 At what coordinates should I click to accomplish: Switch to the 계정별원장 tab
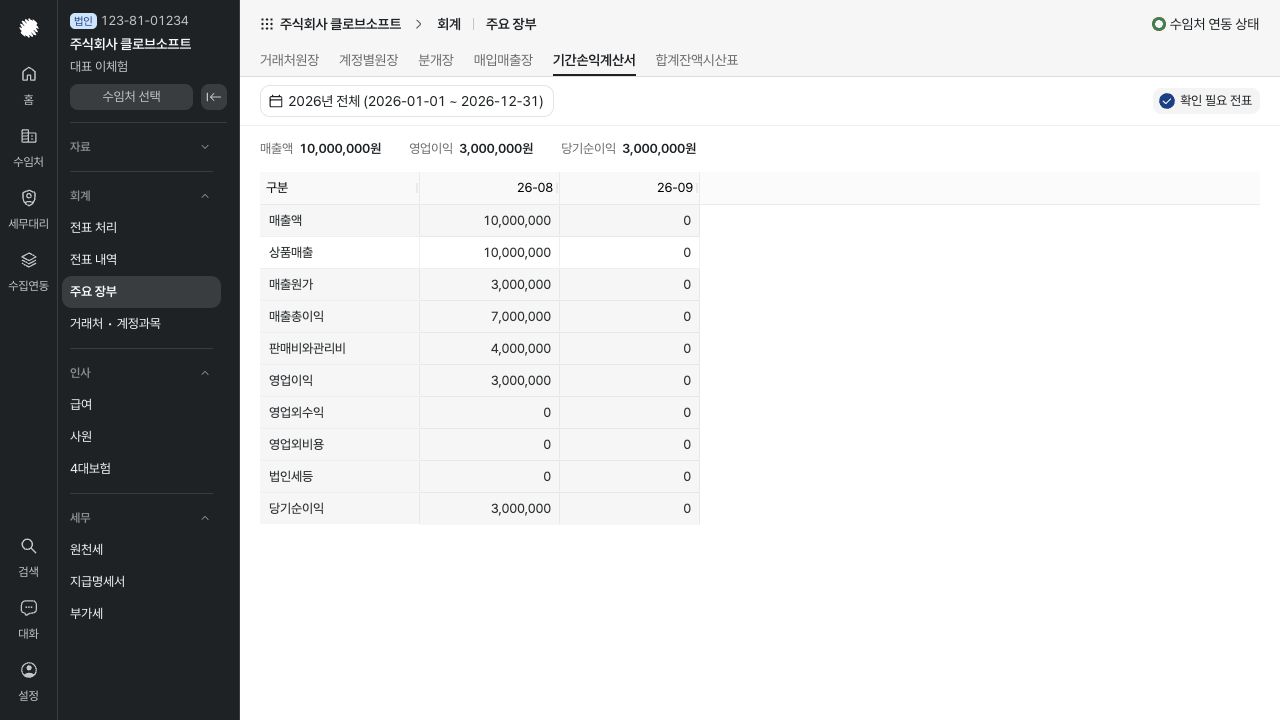(x=368, y=60)
